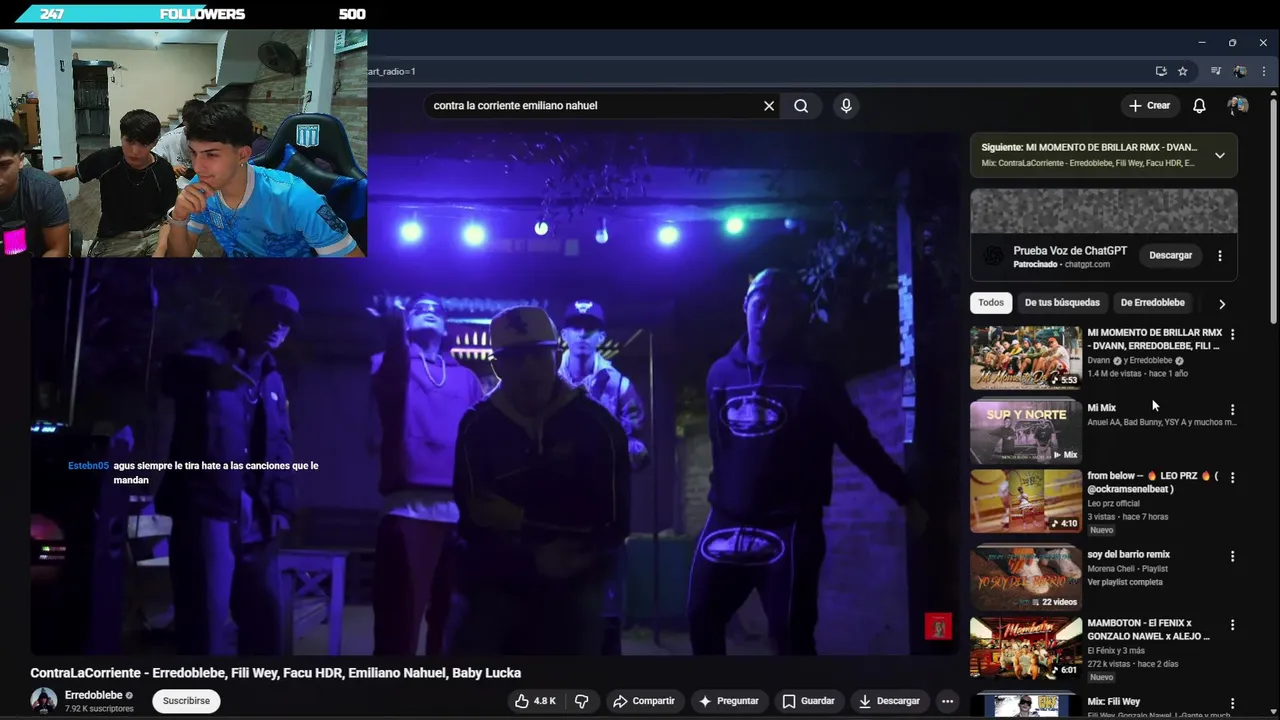
Task: Open the notifications bell
Action: [1199, 106]
